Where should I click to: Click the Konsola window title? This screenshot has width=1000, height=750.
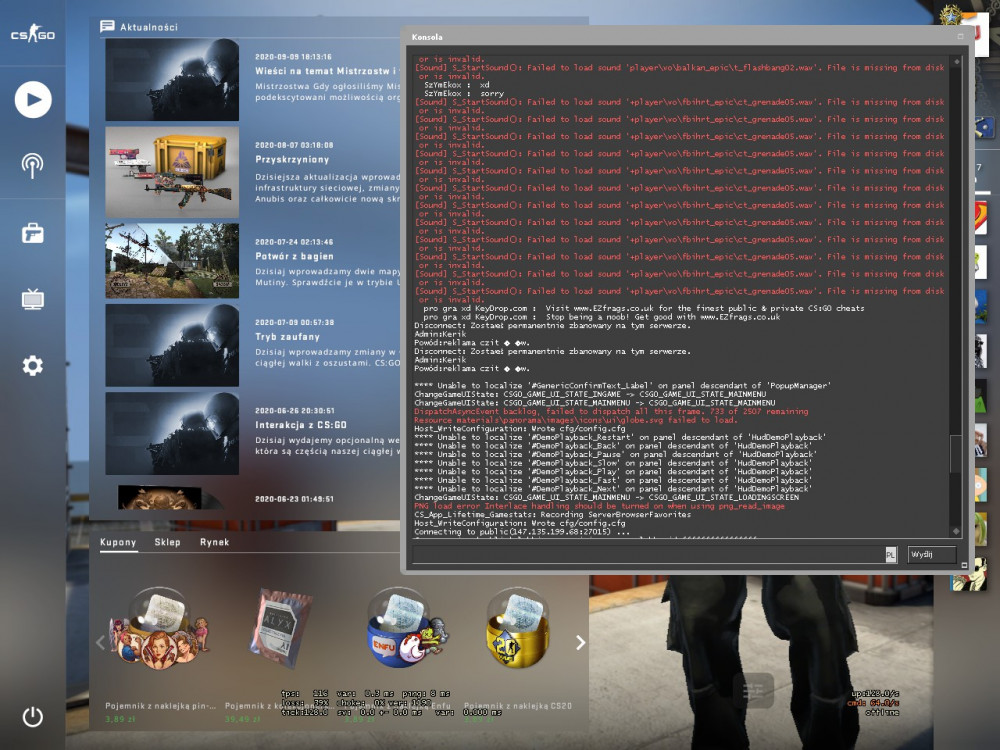click(427, 37)
